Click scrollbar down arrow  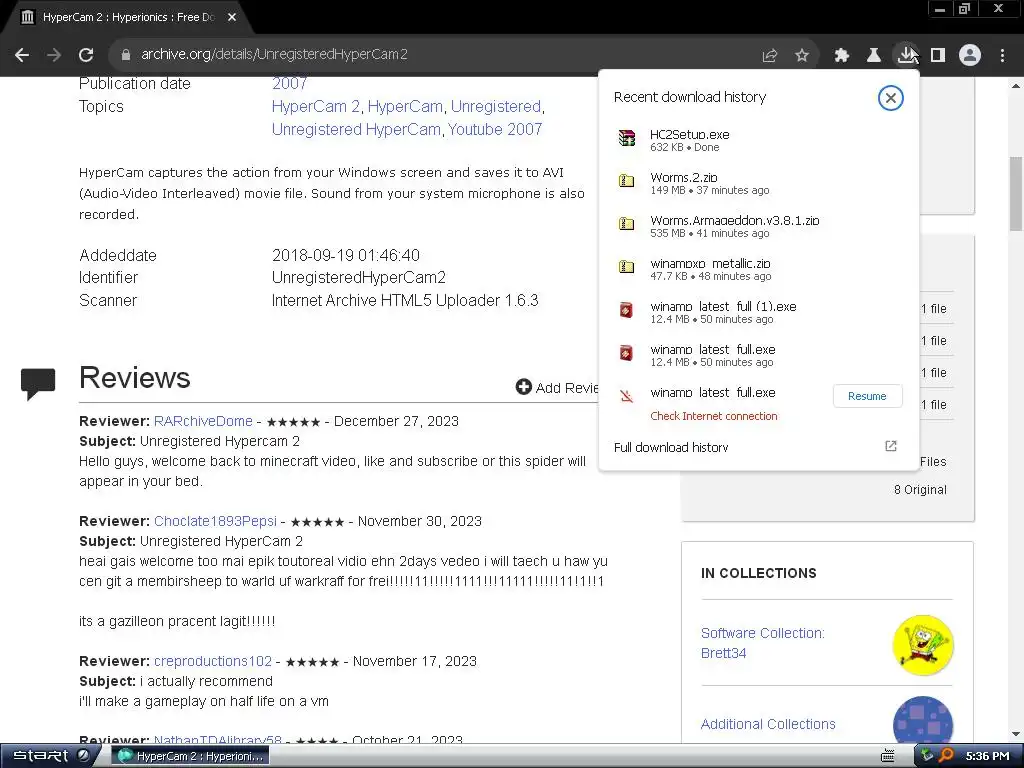pyautogui.click(x=1016, y=735)
